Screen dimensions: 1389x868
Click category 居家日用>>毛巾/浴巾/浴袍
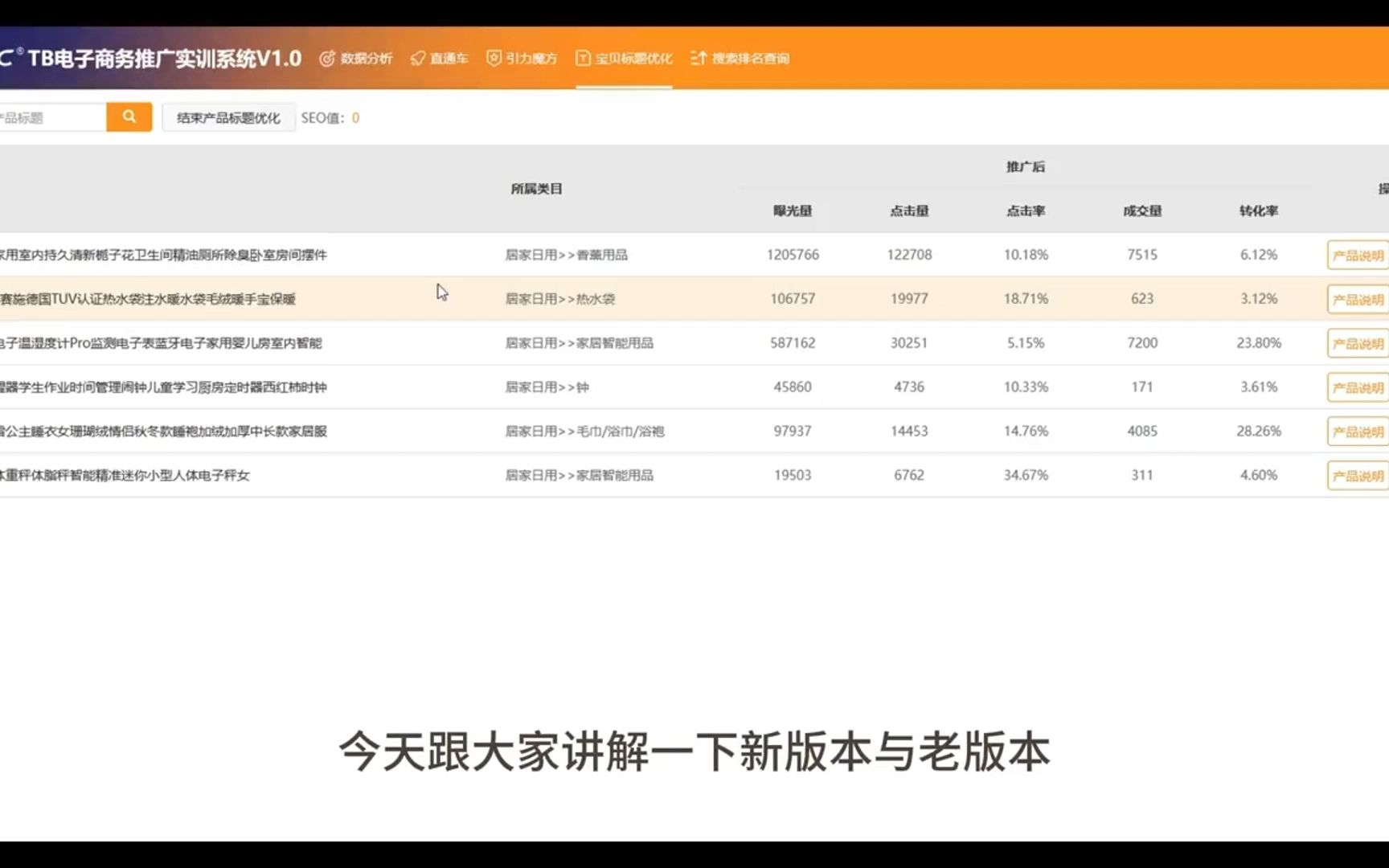(585, 432)
